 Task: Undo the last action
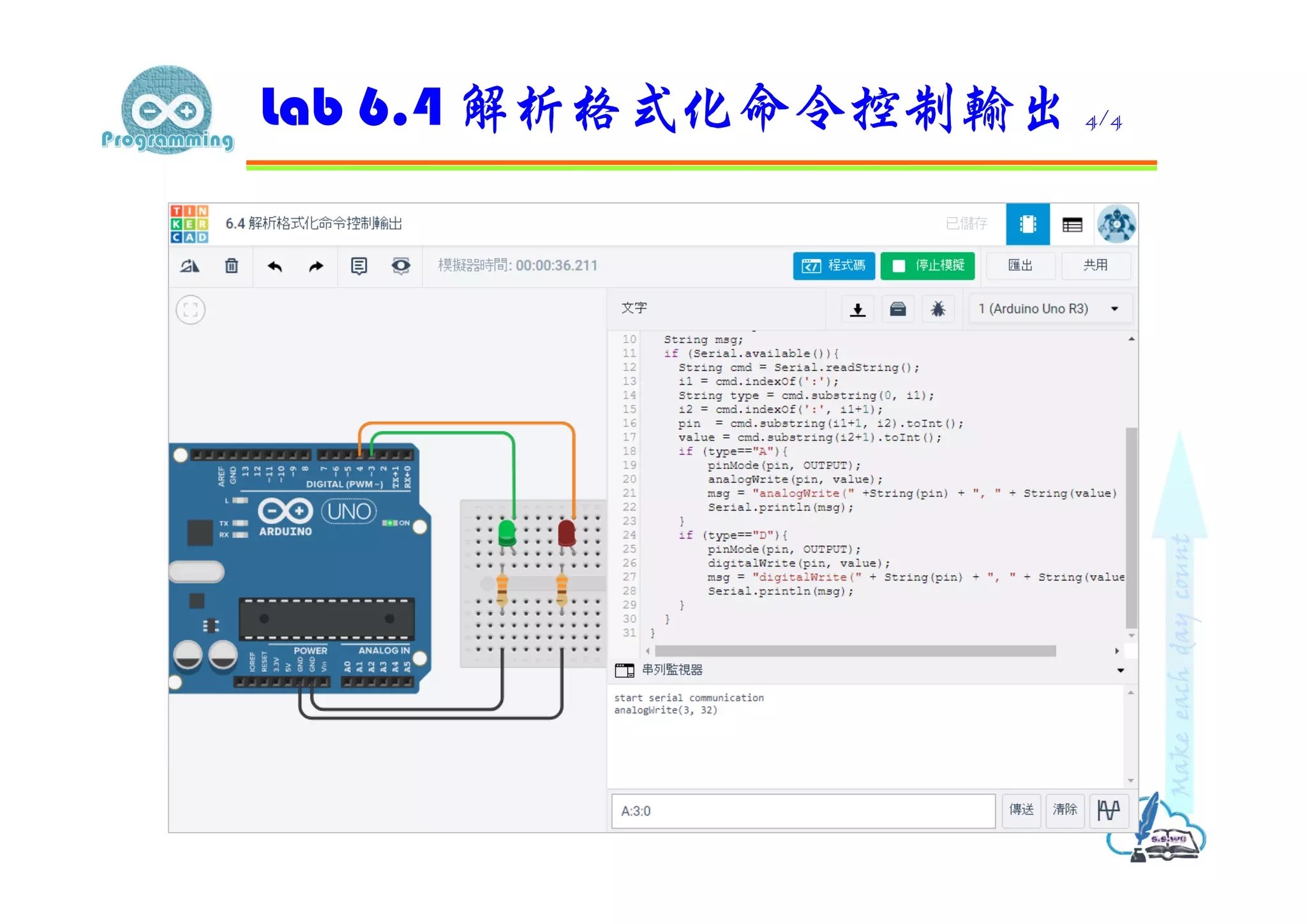click(275, 266)
